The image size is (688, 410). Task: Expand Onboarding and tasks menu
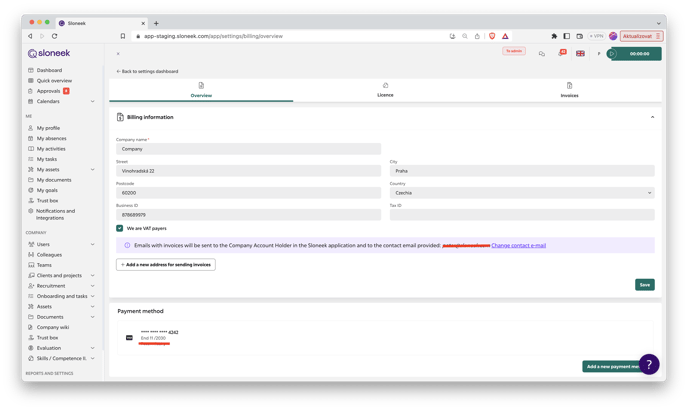click(x=93, y=296)
